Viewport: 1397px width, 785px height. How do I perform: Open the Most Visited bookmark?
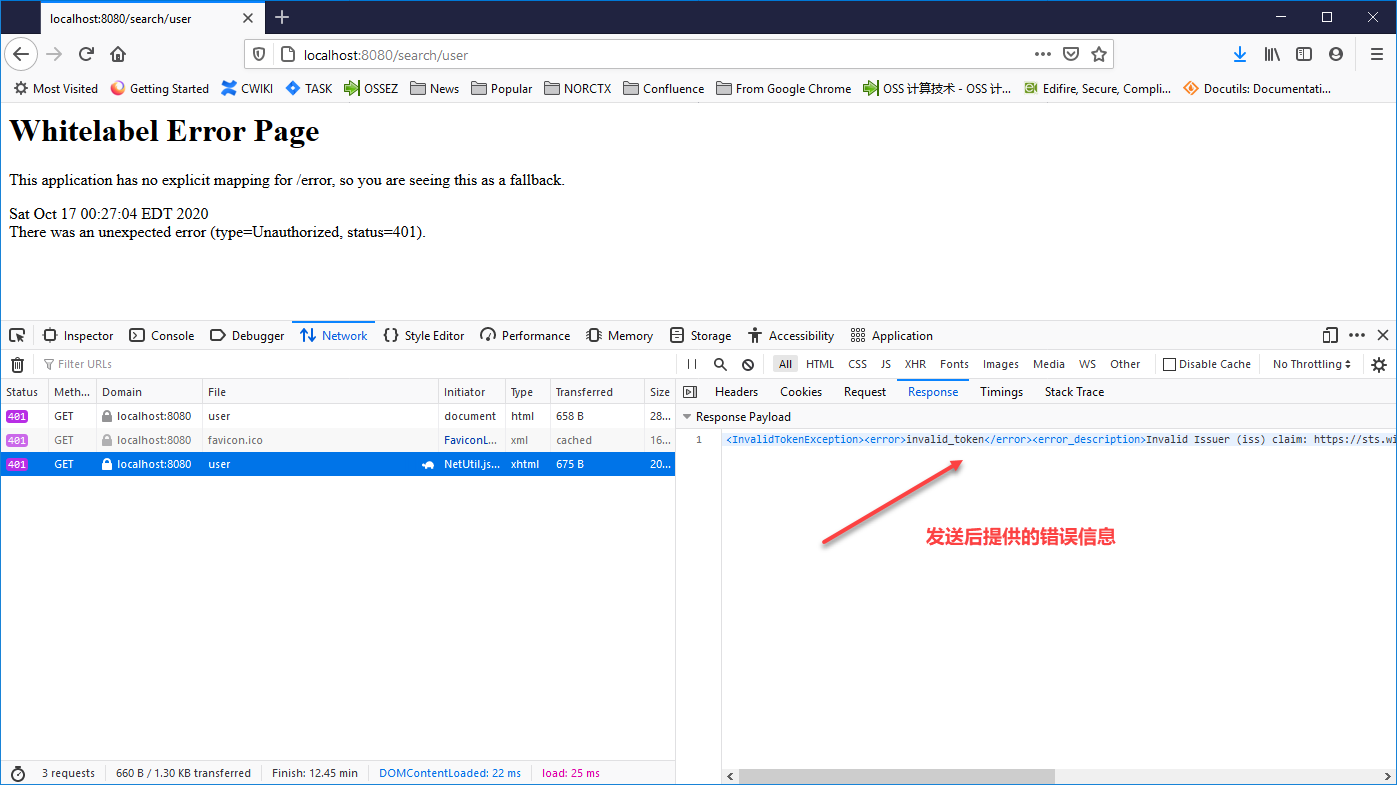(55, 88)
